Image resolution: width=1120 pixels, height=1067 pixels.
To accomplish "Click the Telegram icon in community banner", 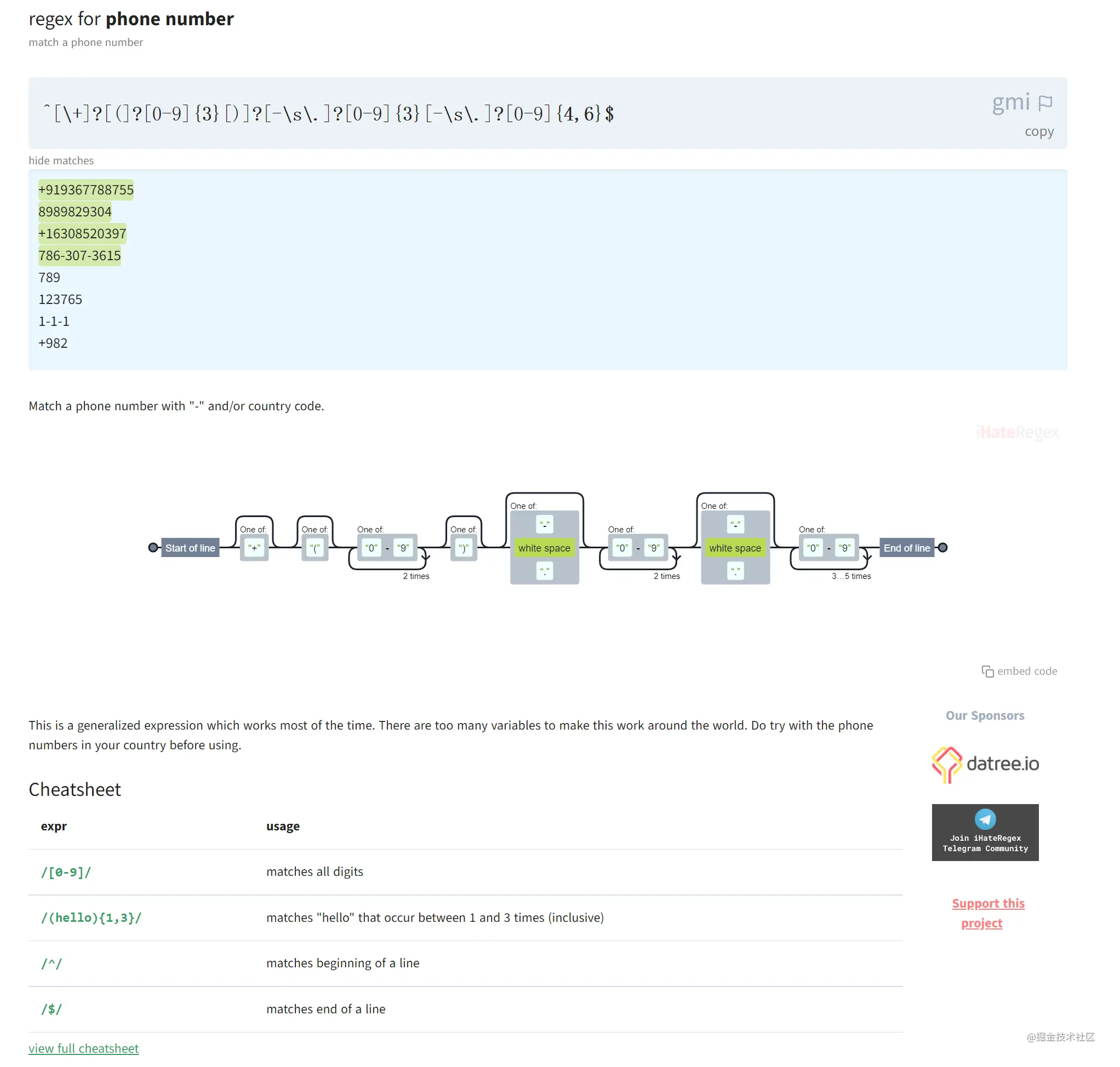I will click(x=985, y=819).
